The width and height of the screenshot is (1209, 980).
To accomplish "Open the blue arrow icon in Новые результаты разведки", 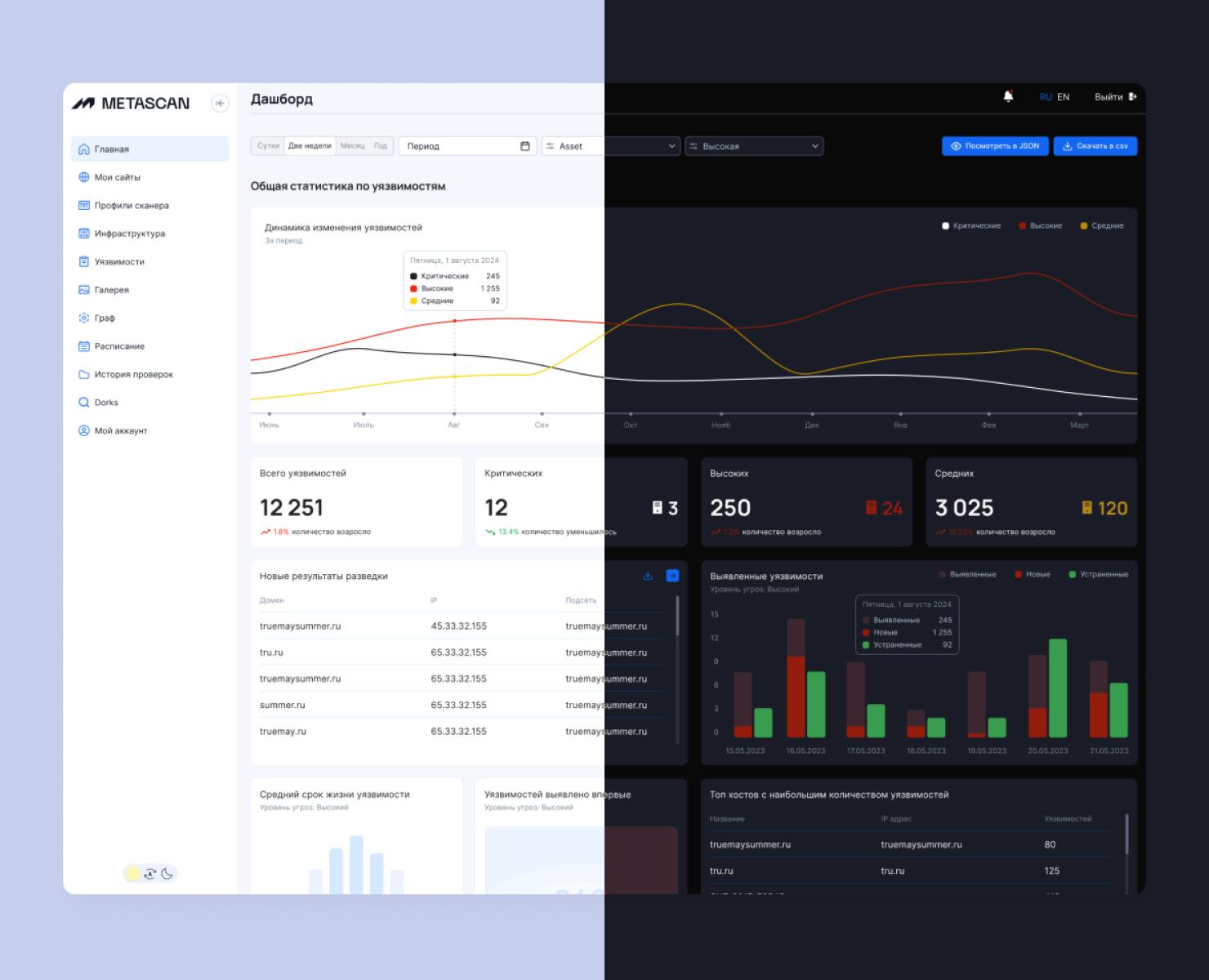I will coord(672,576).
